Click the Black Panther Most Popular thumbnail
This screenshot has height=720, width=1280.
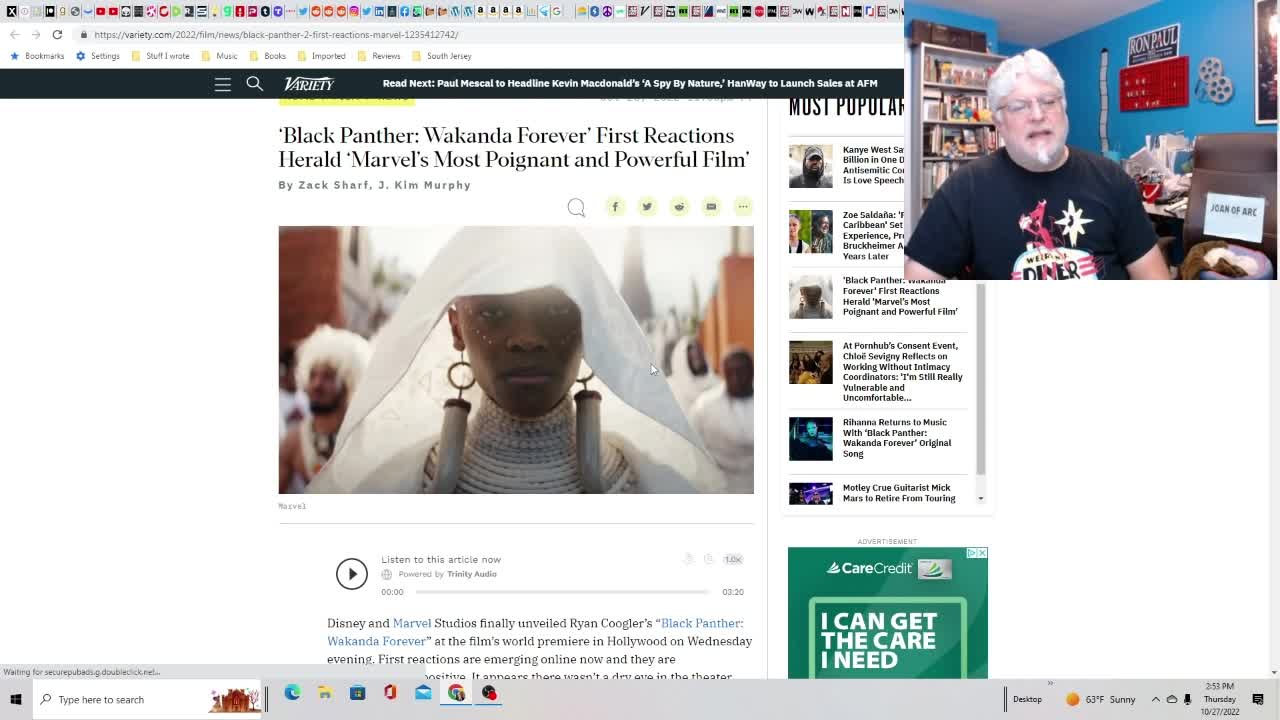coord(810,297)
